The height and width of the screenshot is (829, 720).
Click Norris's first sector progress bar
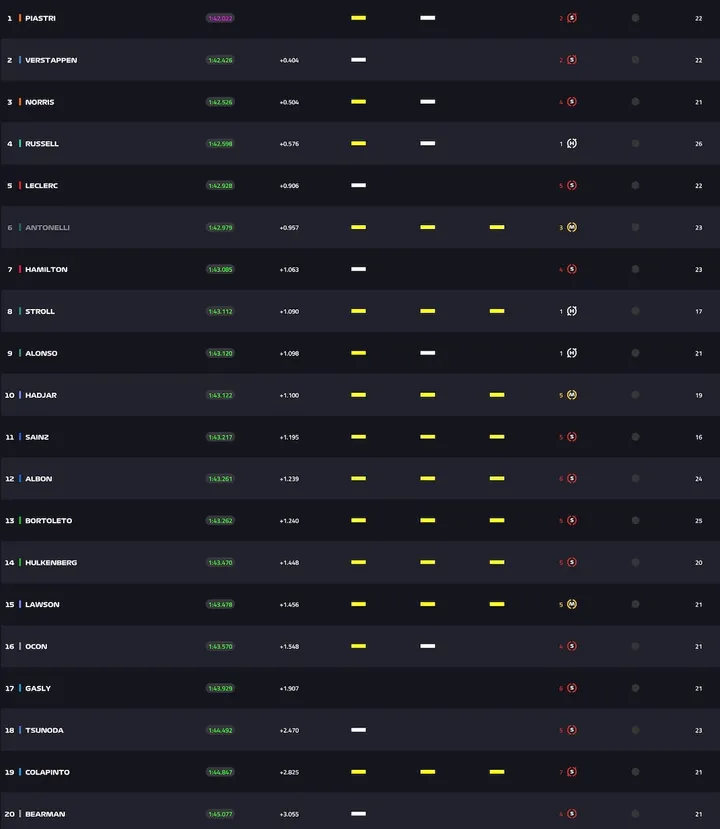(x=358, y=102)
